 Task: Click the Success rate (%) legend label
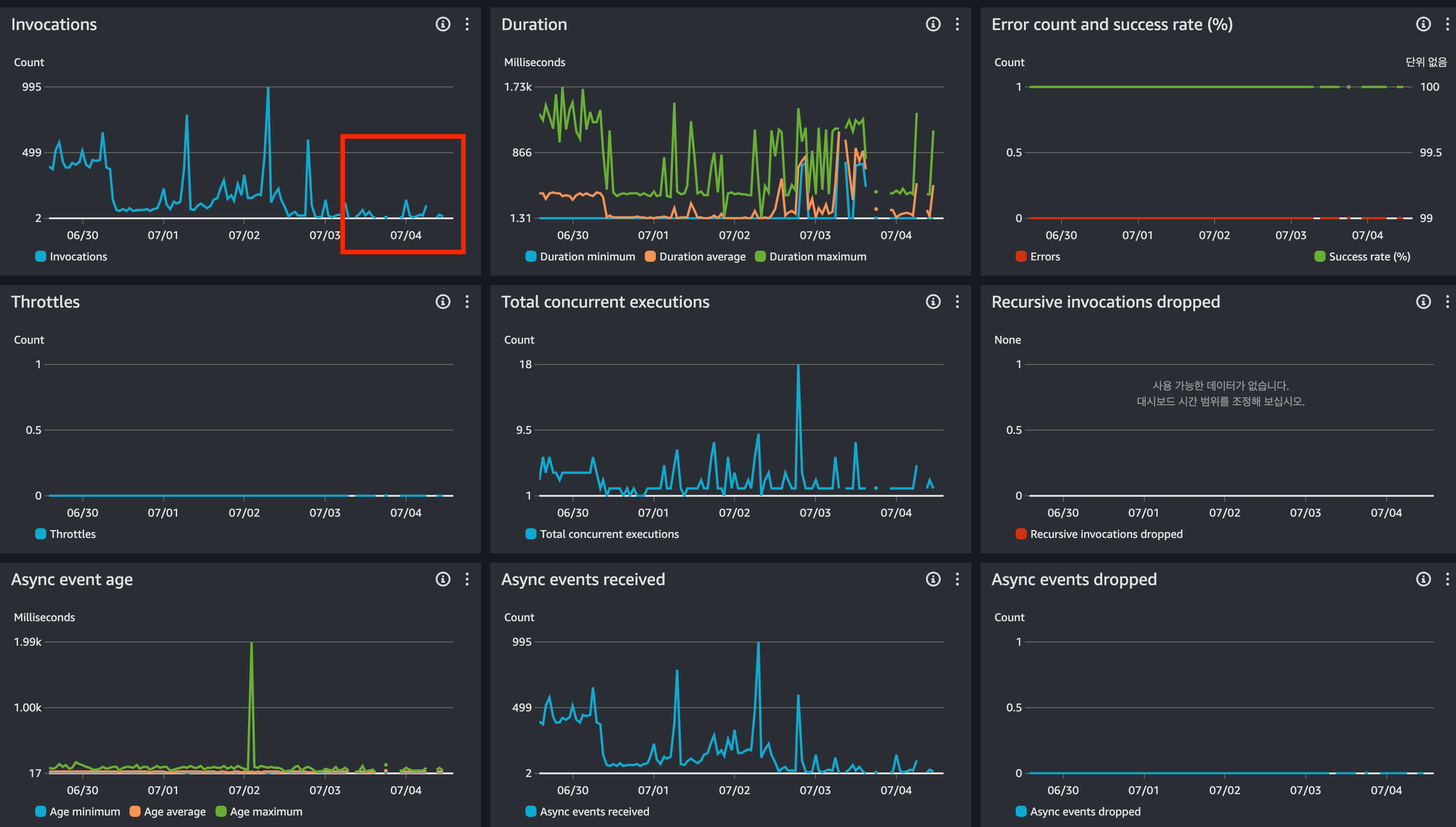coord(1369,257)
